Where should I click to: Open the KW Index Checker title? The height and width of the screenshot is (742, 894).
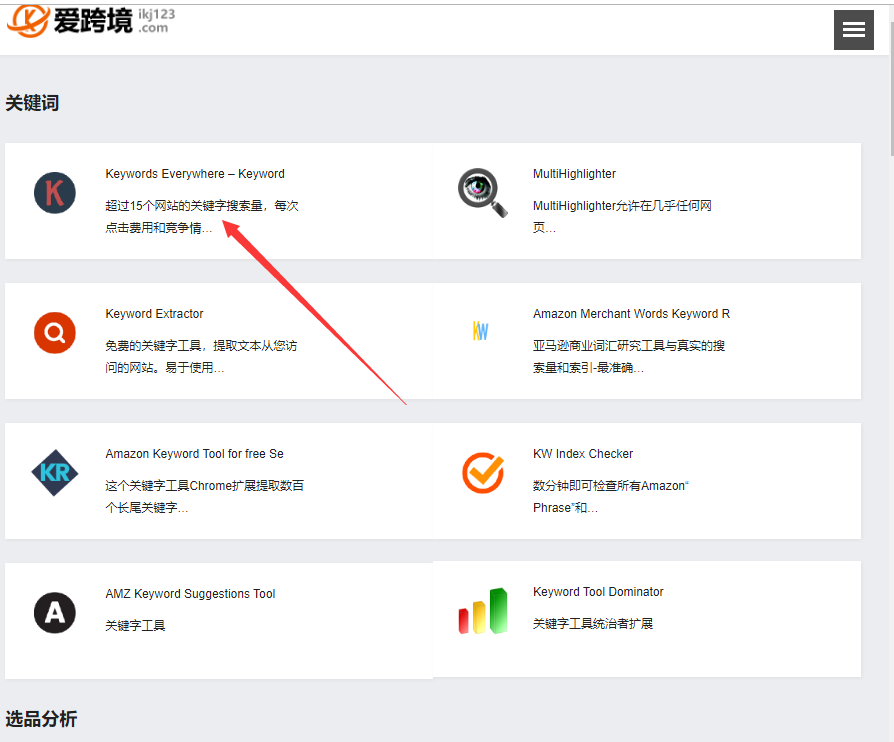583,454
